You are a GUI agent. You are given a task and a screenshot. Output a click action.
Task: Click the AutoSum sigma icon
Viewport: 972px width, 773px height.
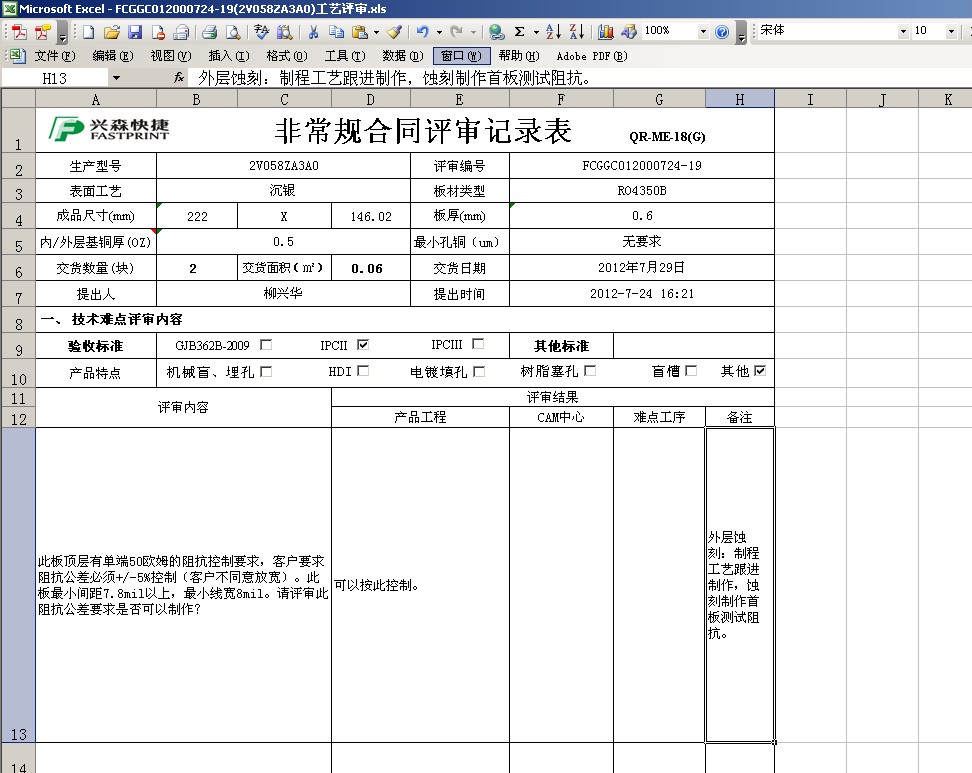click(519, 32)
